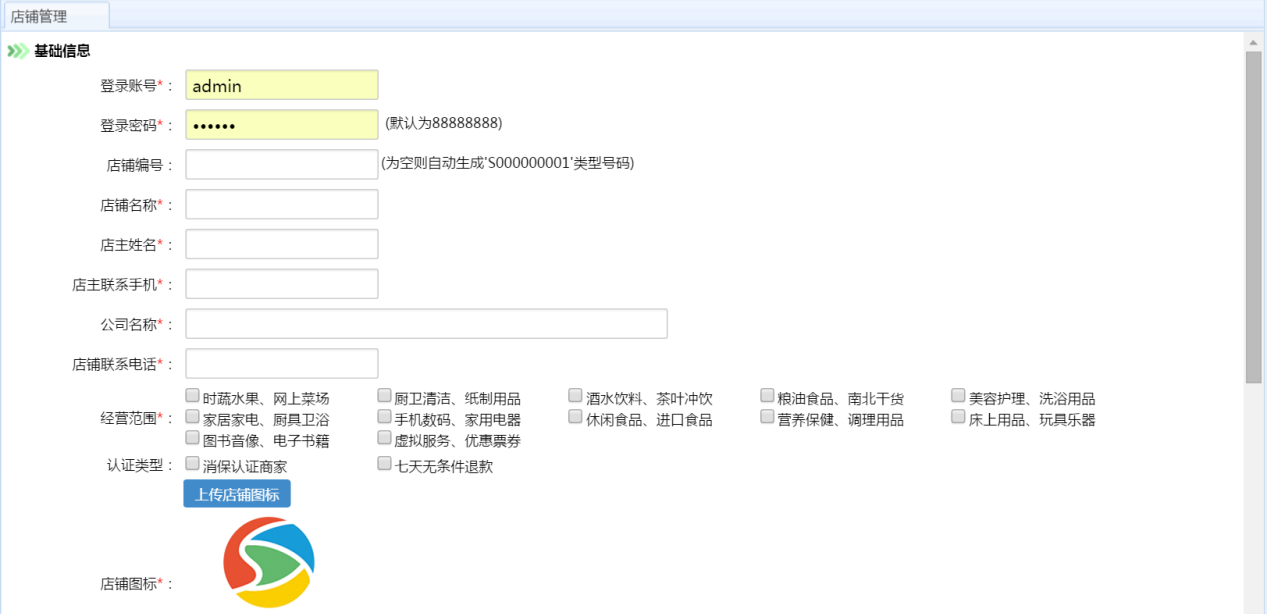
Task: Click the vertical scrollbar thumb
Action: [x=1254, y=215]
